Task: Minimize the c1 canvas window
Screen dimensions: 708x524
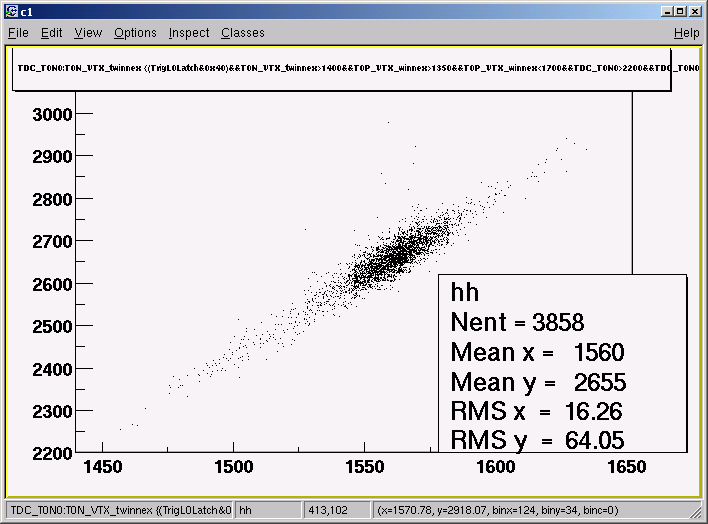Action: click(x=666, y=11)
